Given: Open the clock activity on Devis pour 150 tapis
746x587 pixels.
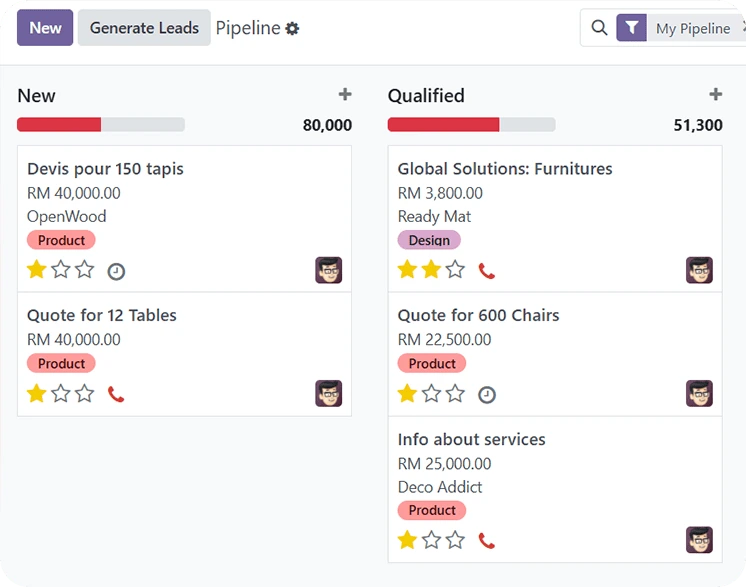Looking at the screenshot, I should (x=116, y=271).
